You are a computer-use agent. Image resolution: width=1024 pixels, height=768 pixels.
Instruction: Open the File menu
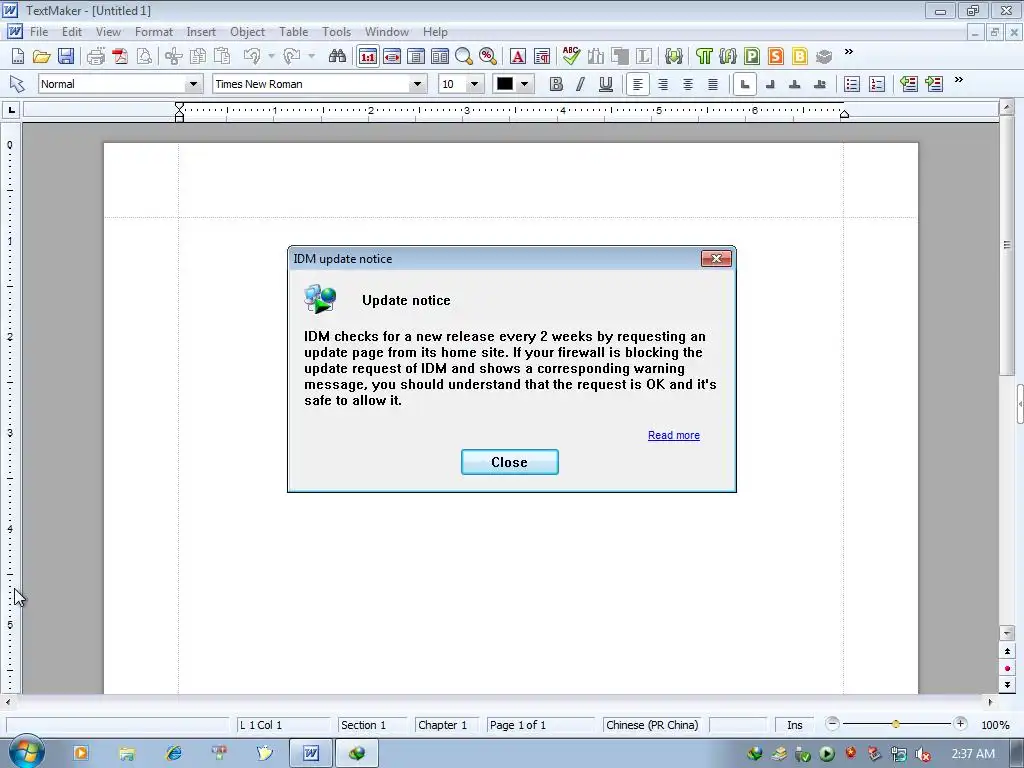pyautogui.click(x=39, y=31)
